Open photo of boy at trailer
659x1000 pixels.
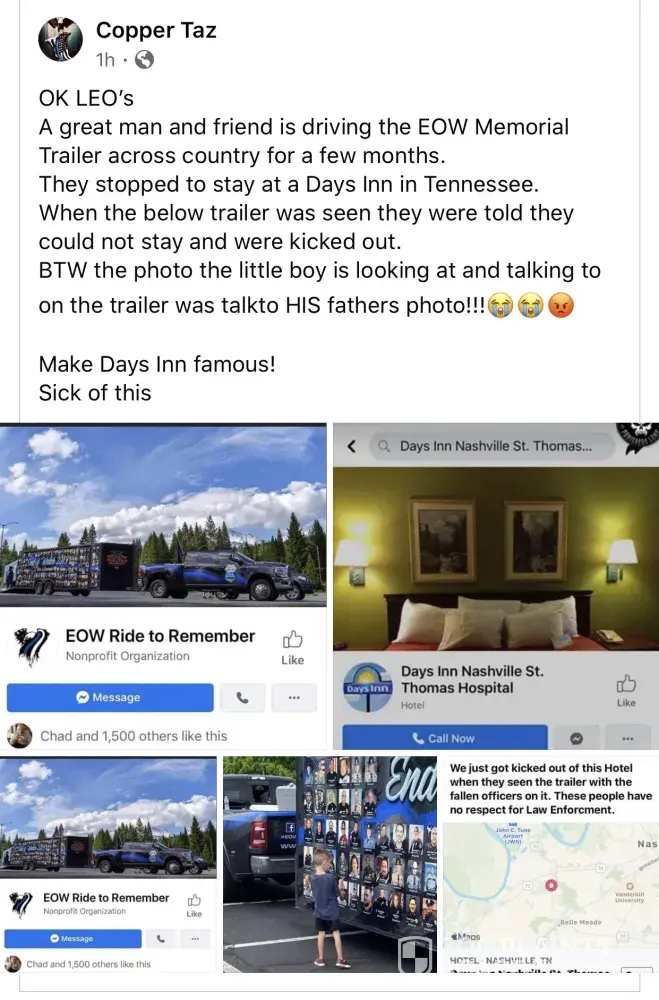(330, 864)
